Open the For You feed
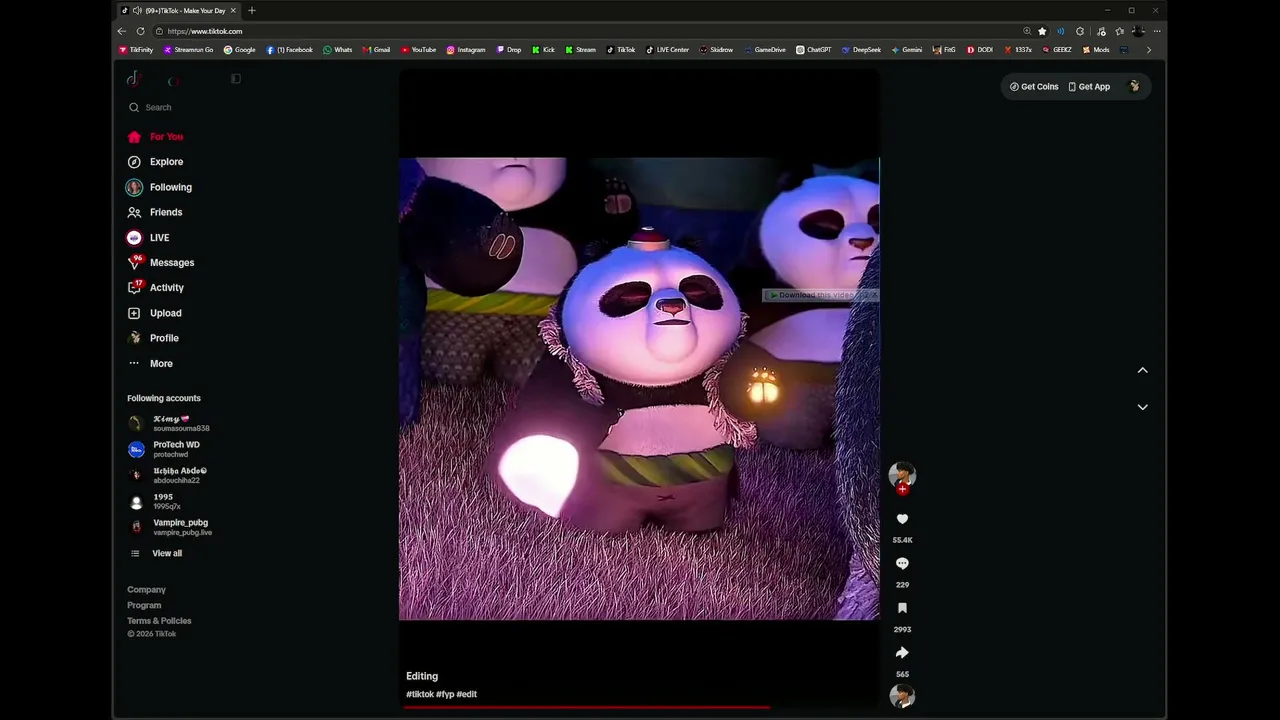This screenshot has height=720, width=1280. pos(156,137)
